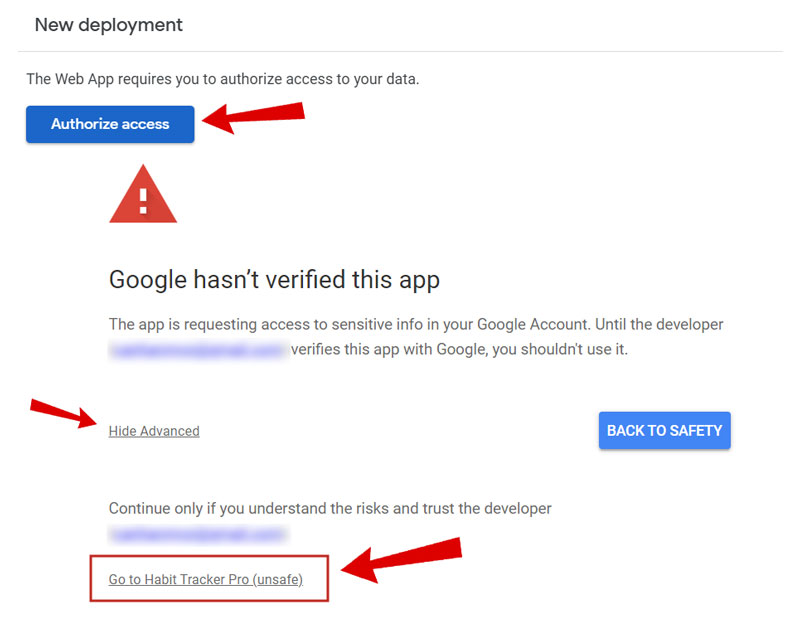Click the 'Google hasn't verified this app' heading
The image size is (800, 636).
click(274, 279)
